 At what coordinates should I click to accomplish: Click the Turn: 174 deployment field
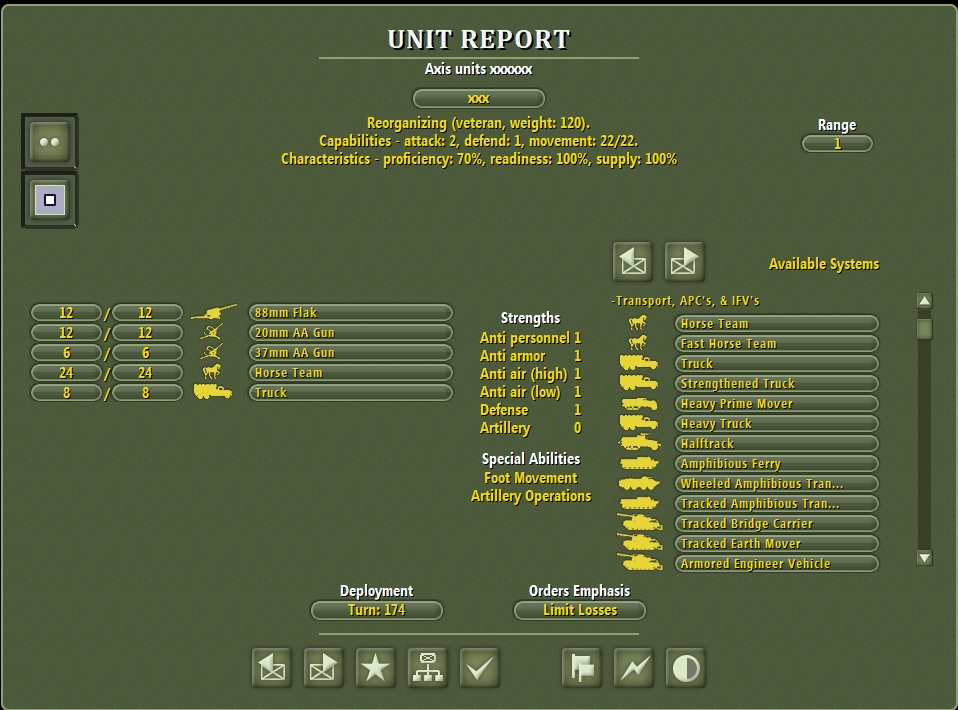point(376,610)
